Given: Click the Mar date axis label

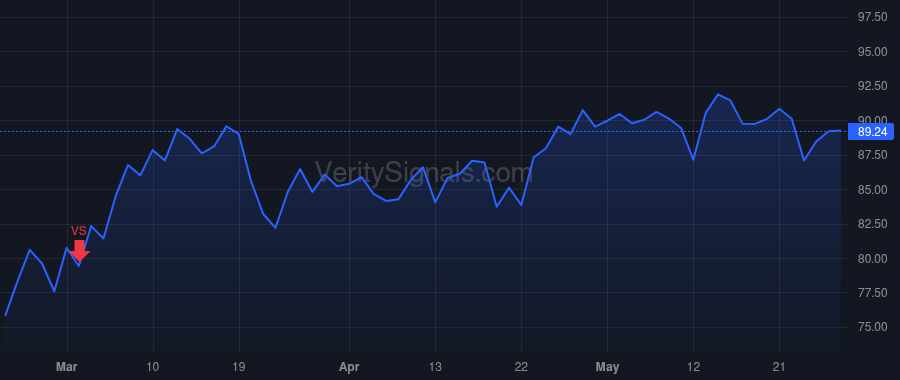Looking at the screenshot, I should pyautogui.click(x=67, y=366).
